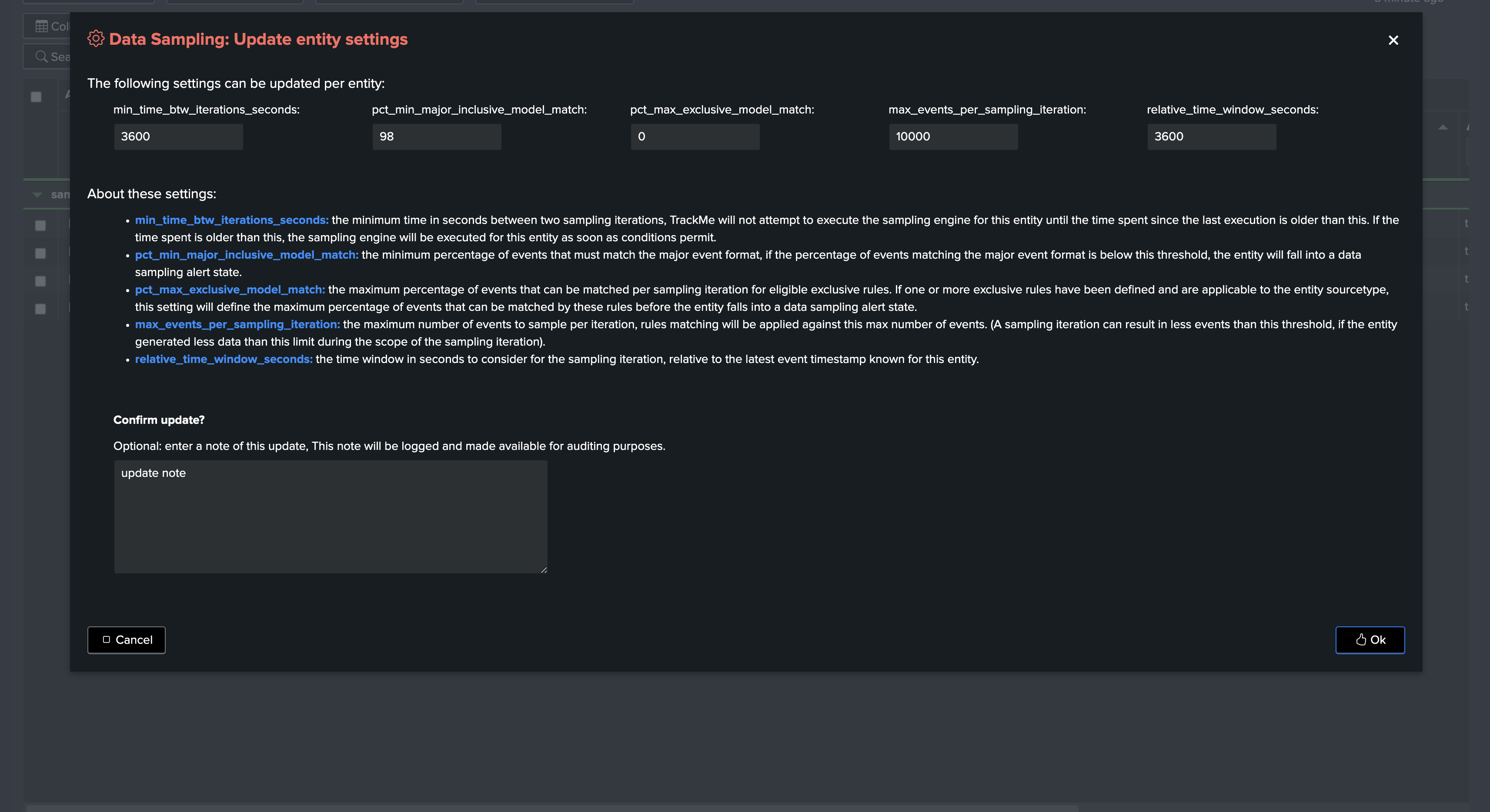Select the pct_min_major_inclusive_model_match value field
Image resolution: width=1490 pixels, height=812 pixels.
pyautogui.click(x=437, y=136)
